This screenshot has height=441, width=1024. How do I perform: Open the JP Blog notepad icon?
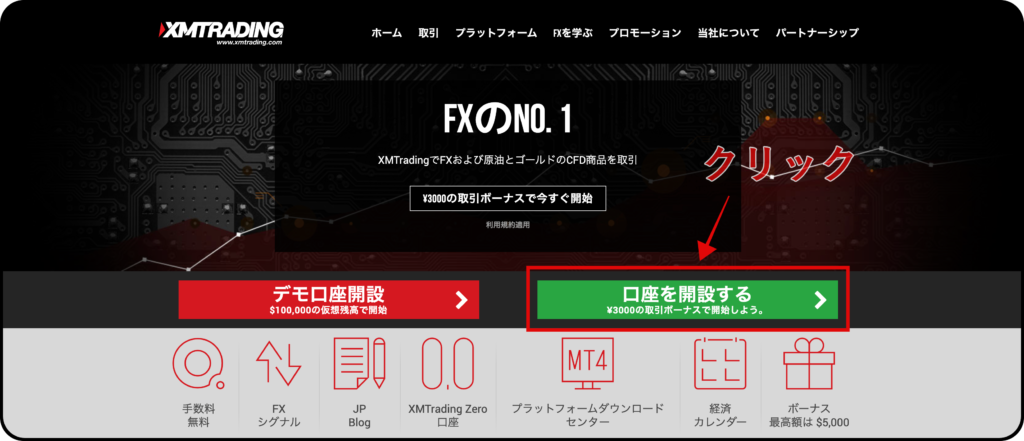(x=359, y=363)
